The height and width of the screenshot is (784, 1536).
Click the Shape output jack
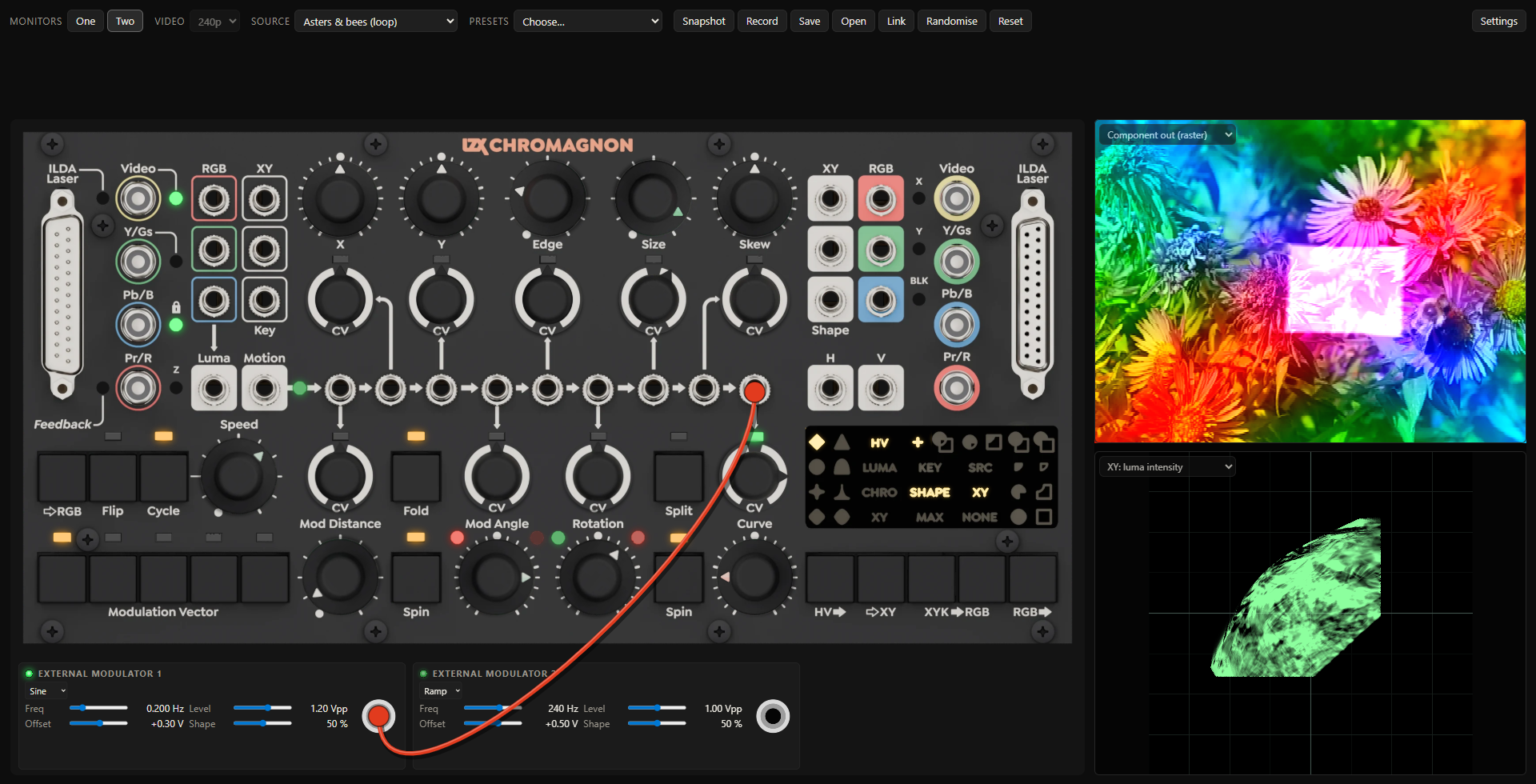pos(830,300)
